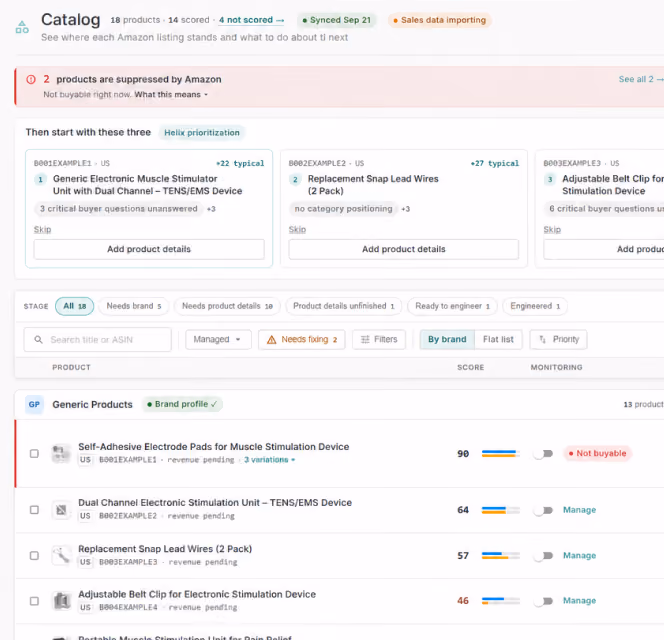Open thumbnail of Self-Adhesive Electrode Pads product
The image size is (664, 640).
[61, 454]
